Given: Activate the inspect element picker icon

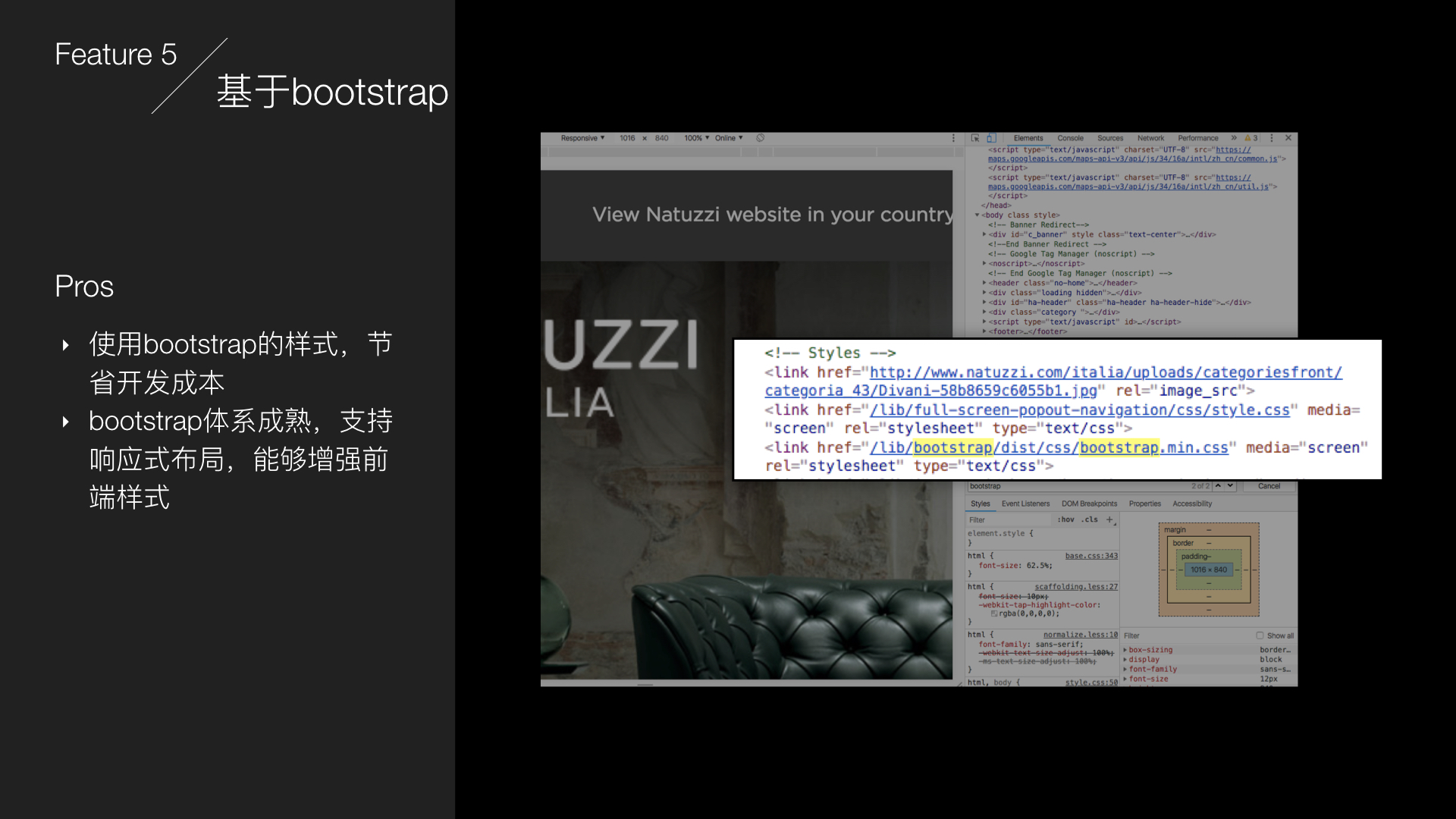Looking at the screenshot, I should click(x=975, y=138).
